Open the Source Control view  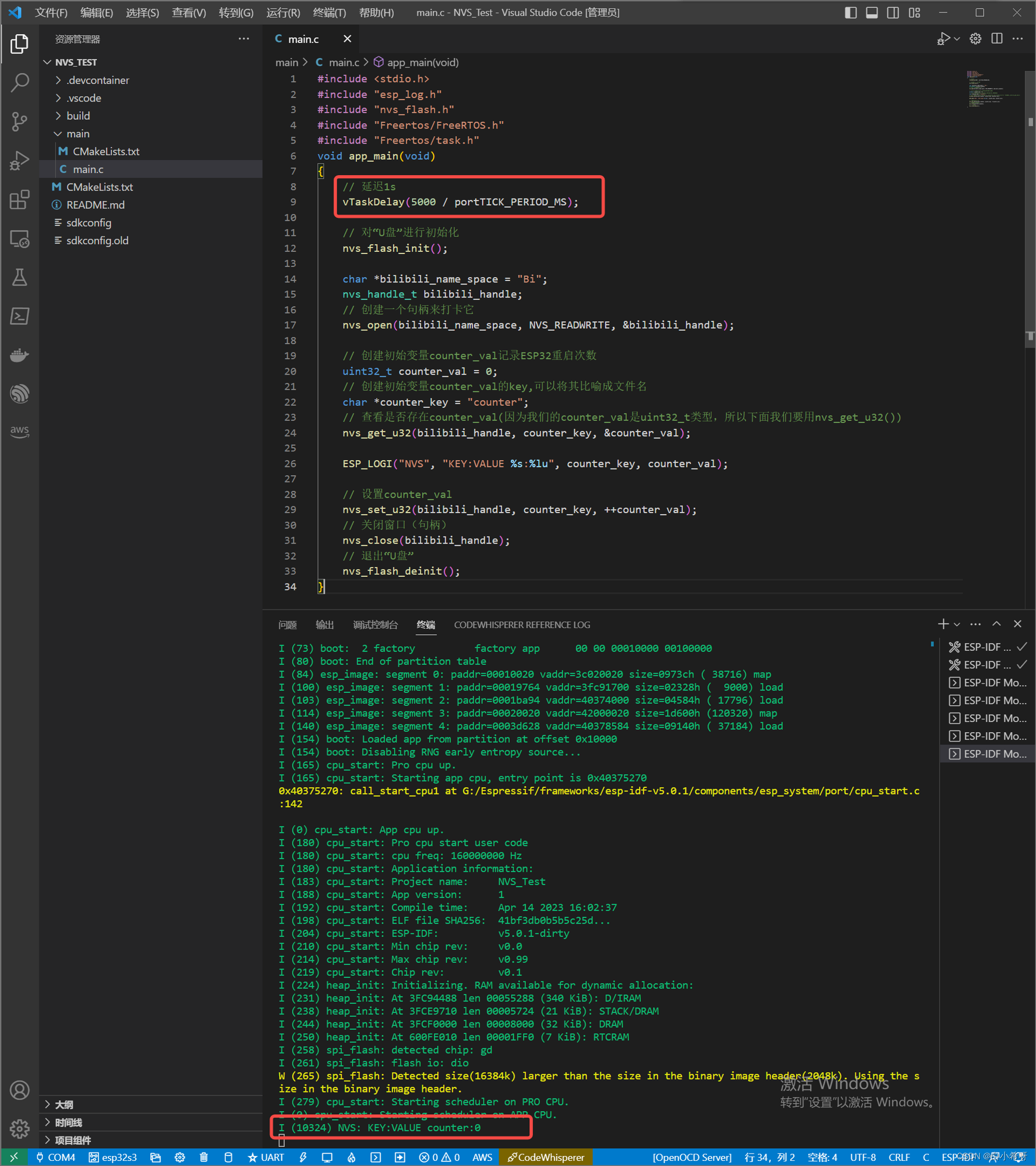[19, 121]
